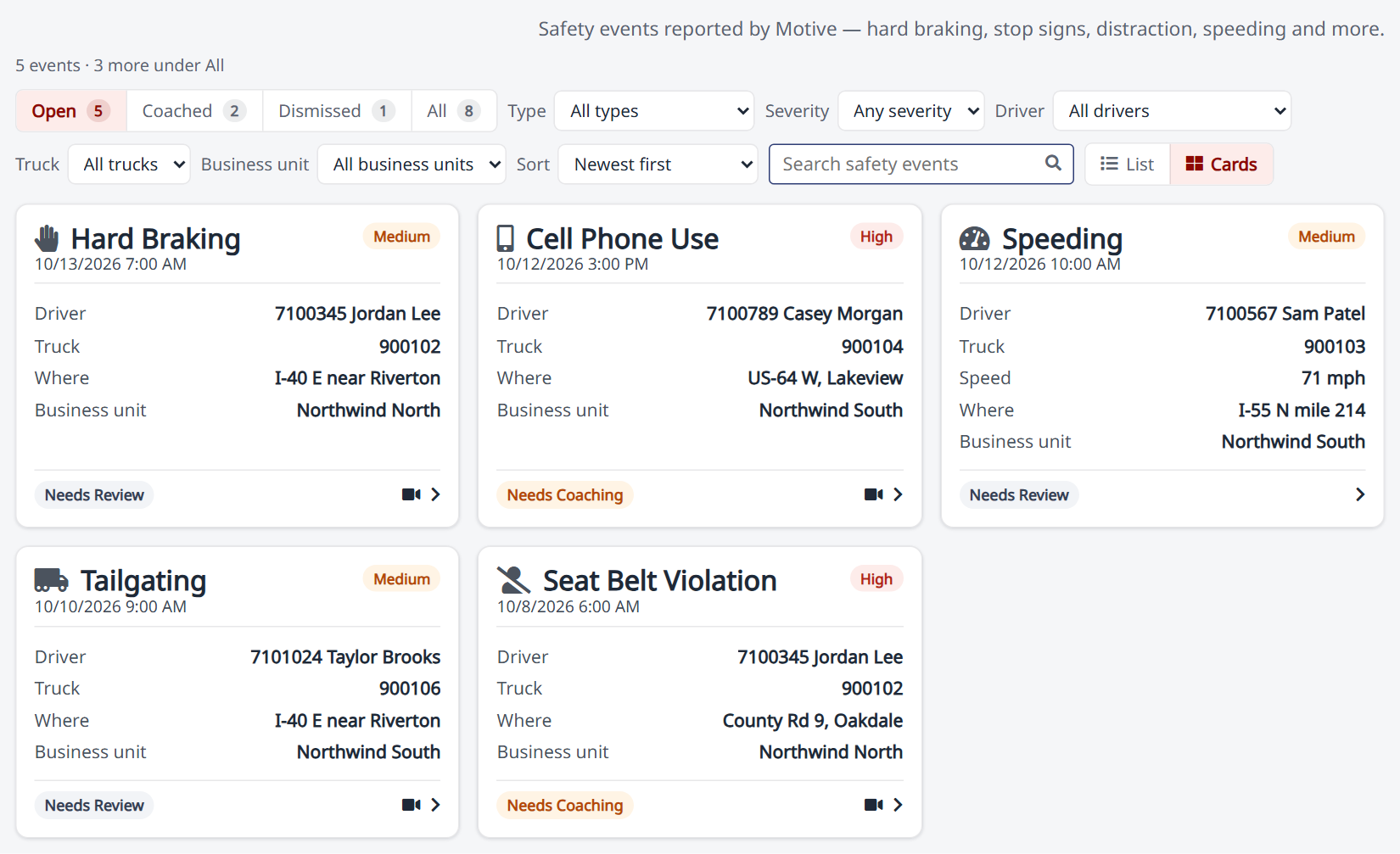The width and height of the screenshot is (1400, 854).
Task: Click Needs Review badge on Speeding card
Action: (1019, 495)
